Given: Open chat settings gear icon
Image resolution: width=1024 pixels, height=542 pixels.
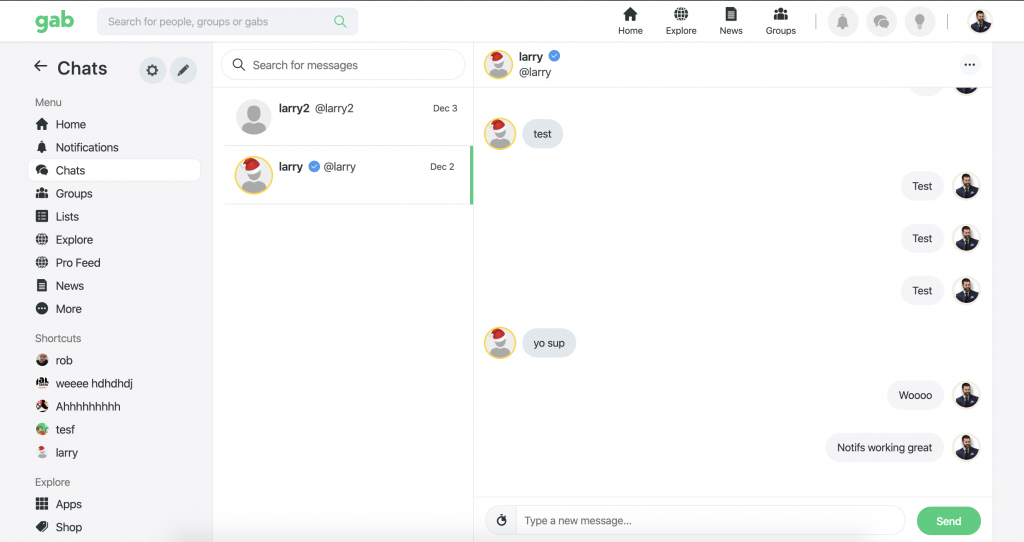Looking at the screenshot, I should [x=152, y=70].
